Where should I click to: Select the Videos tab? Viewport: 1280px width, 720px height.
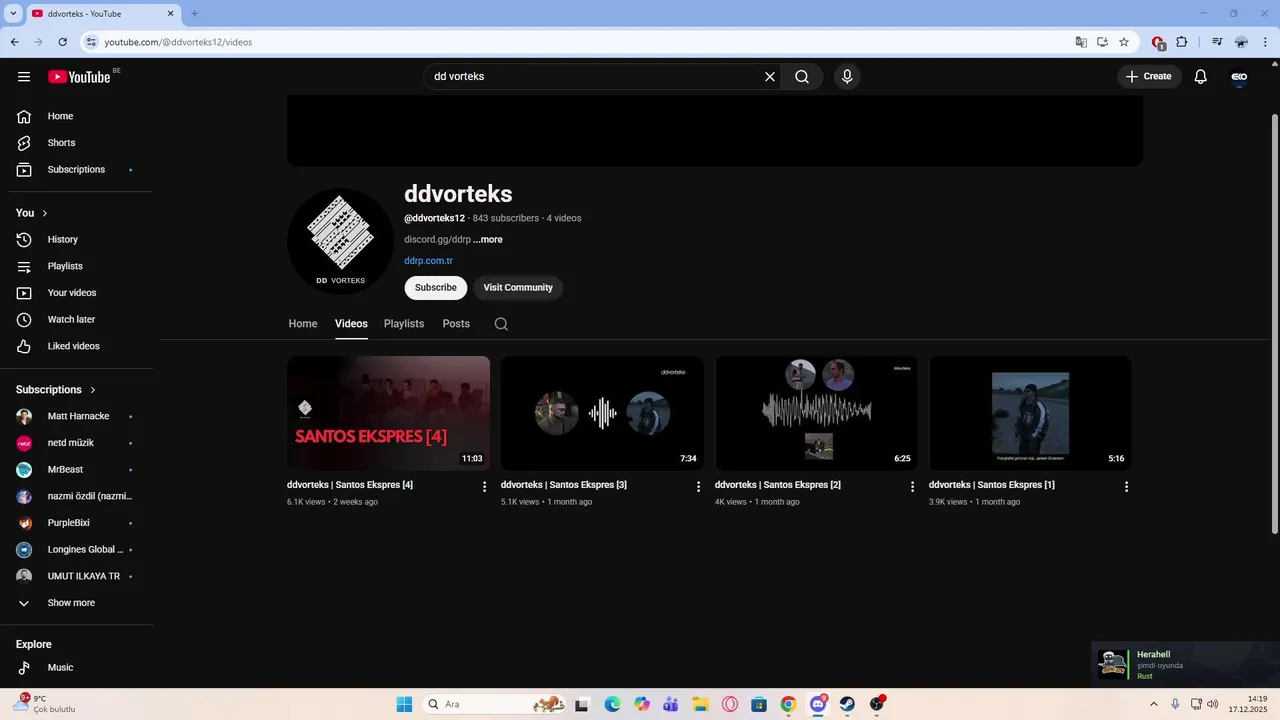[x=351, y=324]
